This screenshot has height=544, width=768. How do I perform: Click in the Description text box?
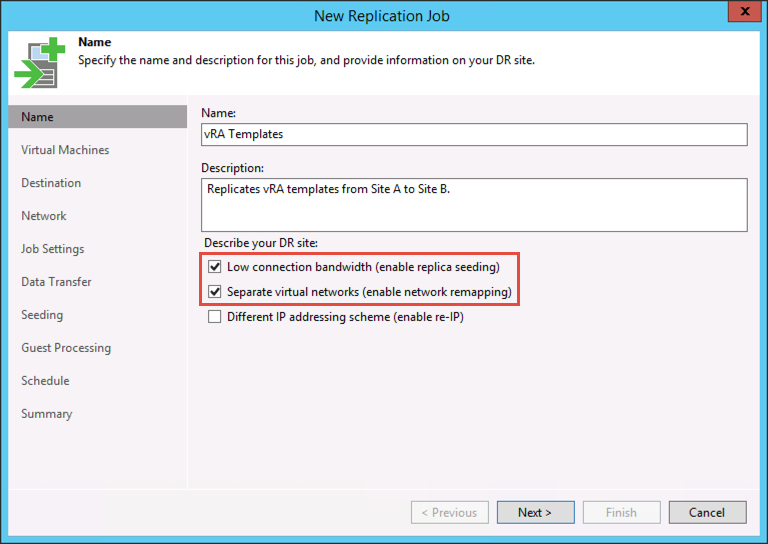point(474,205)
